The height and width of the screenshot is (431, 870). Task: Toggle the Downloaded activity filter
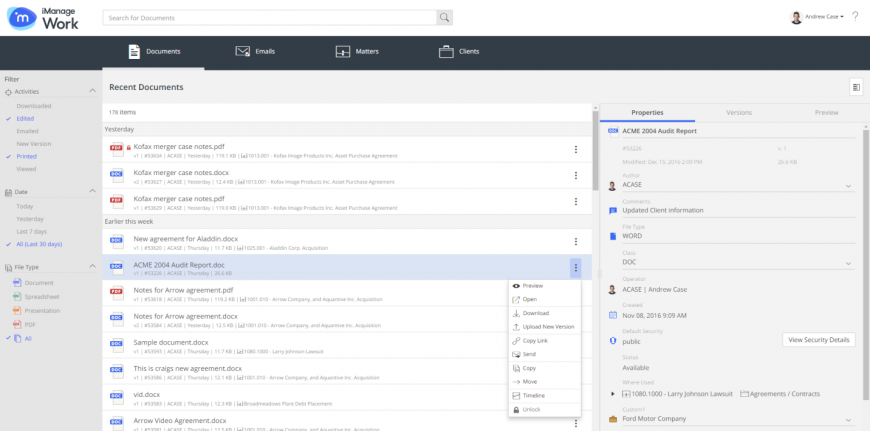pyautogui.click(x=34, y=106)
